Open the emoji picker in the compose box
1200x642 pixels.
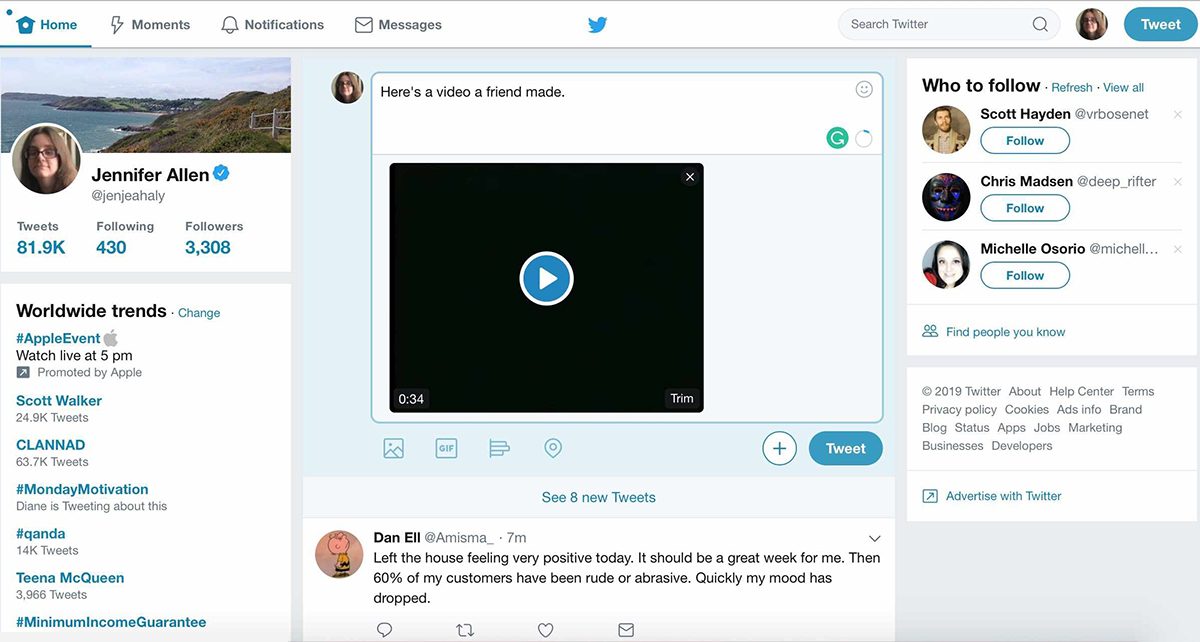point(863,88)
